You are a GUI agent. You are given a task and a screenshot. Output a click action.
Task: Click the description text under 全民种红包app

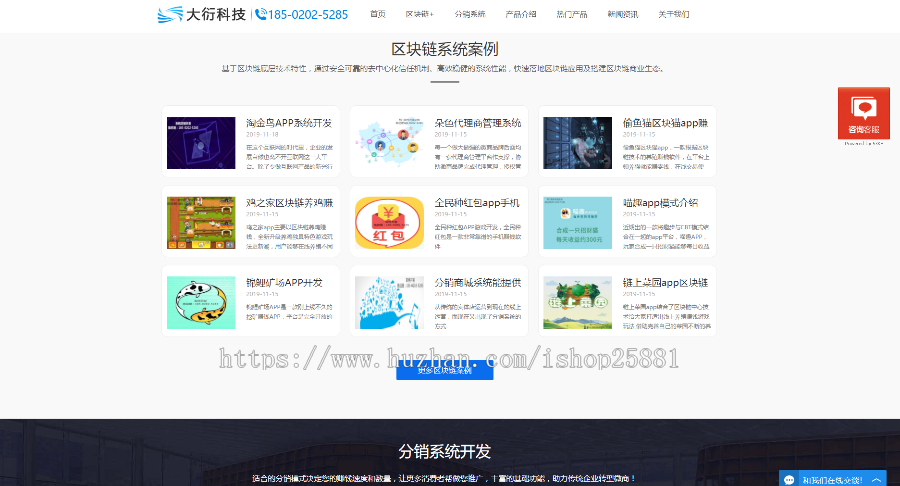point(478,236)
